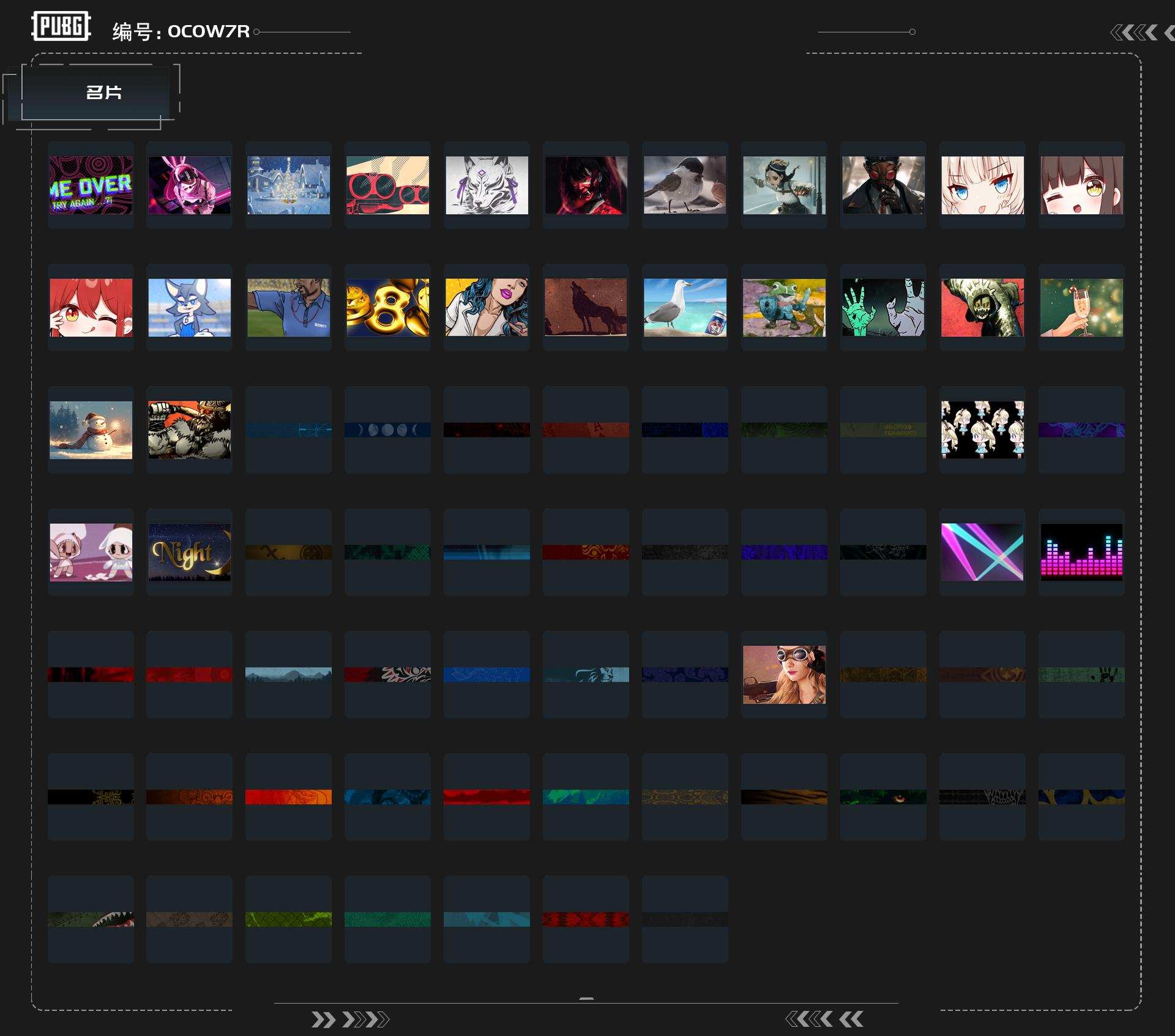The height and width of the screenshot is (1036, 1175).
Task: Select the neon laser beams card
Action: pos(983,552)
